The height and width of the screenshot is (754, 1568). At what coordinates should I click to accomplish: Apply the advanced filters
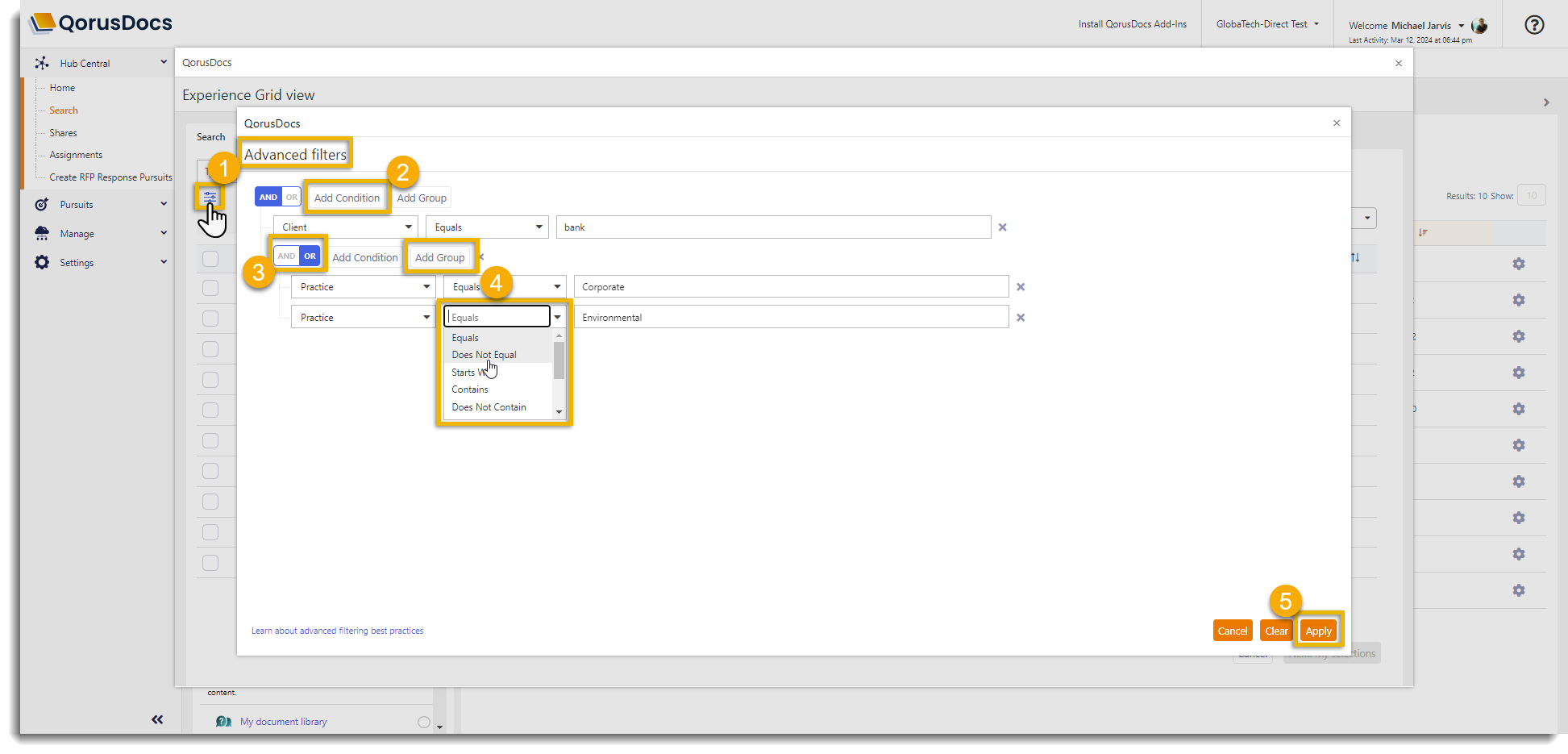point(1319,631)
